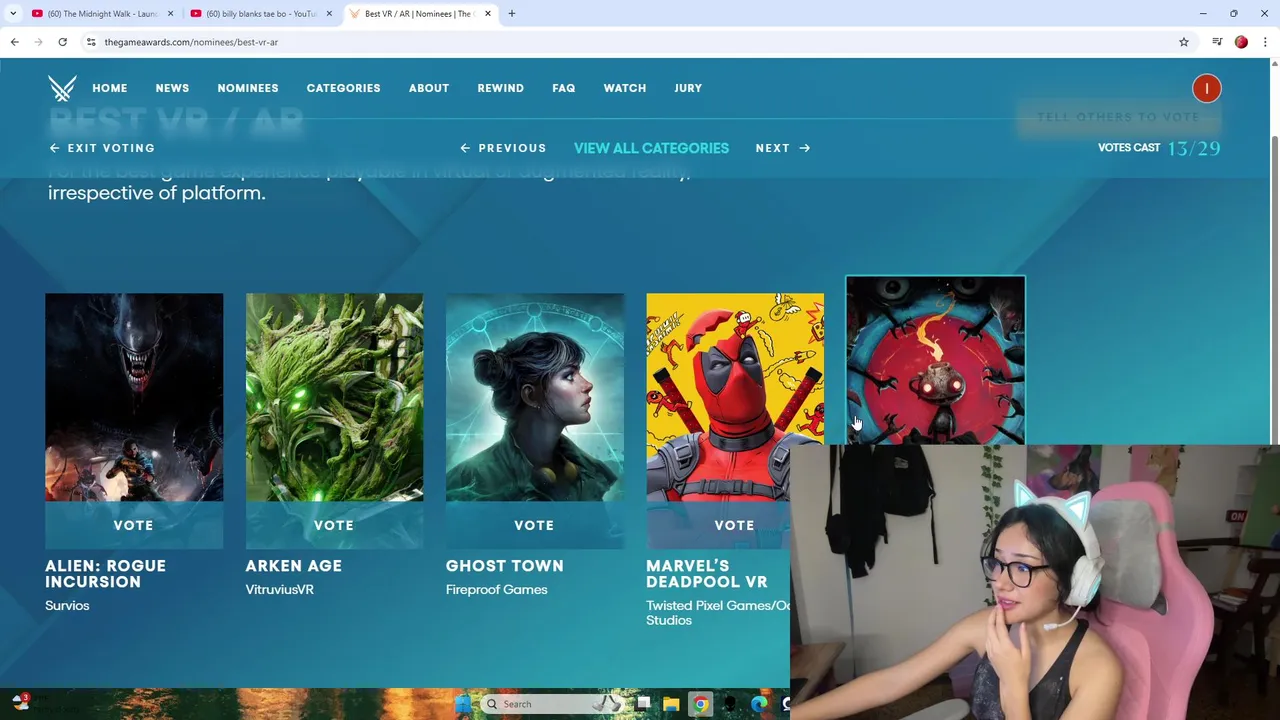Close the Best VR / AR tab
Viewport: 1280px width, 720px height.
pos(488,14)
